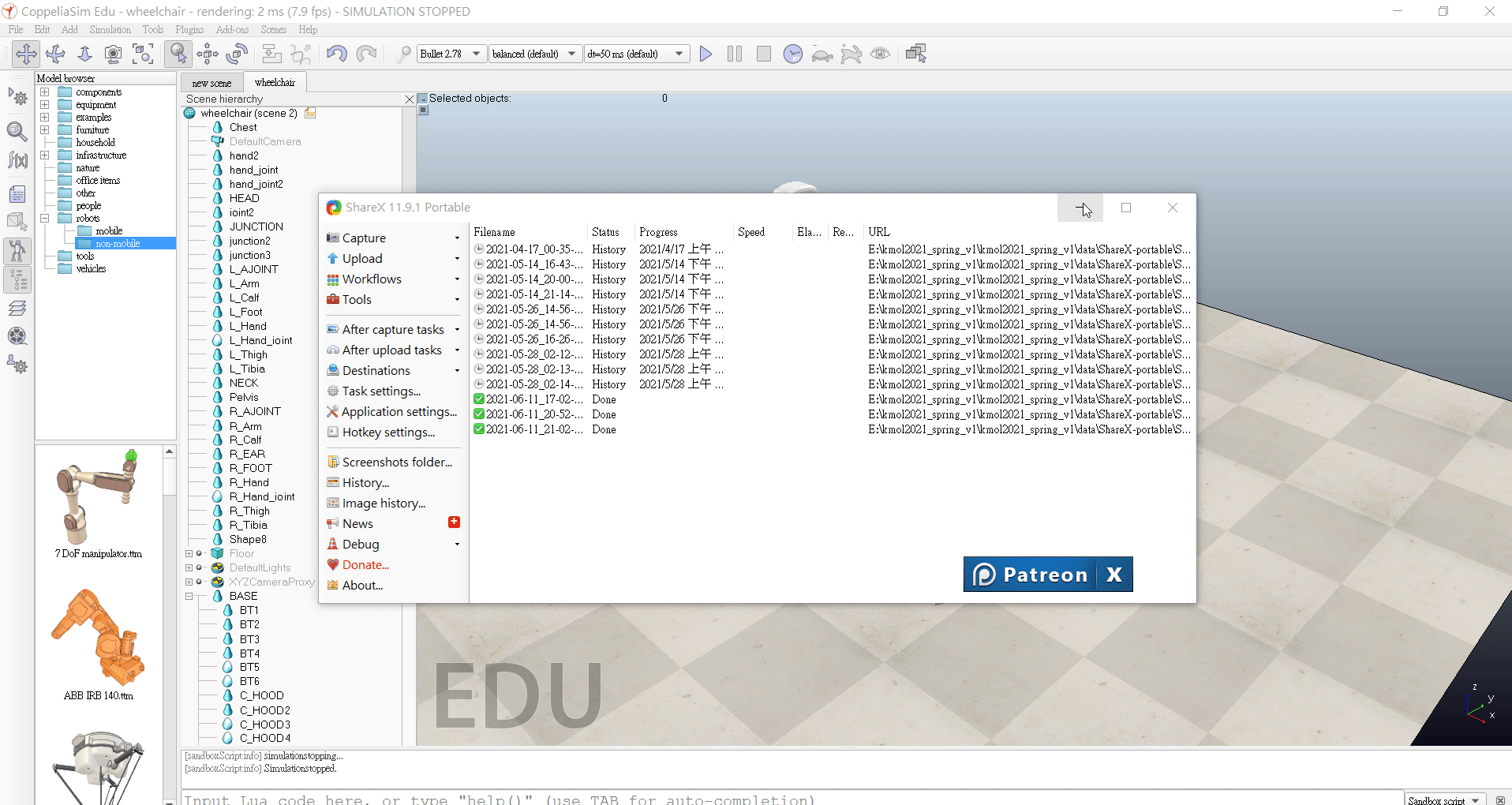This screenshot has width=1512, height=805.
Task: Open the File menu
Action: (x=16, y=30)
